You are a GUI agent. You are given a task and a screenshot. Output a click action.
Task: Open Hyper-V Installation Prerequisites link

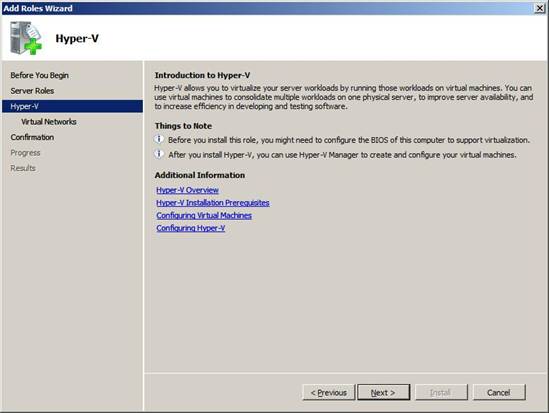click(x=213, y=203)
